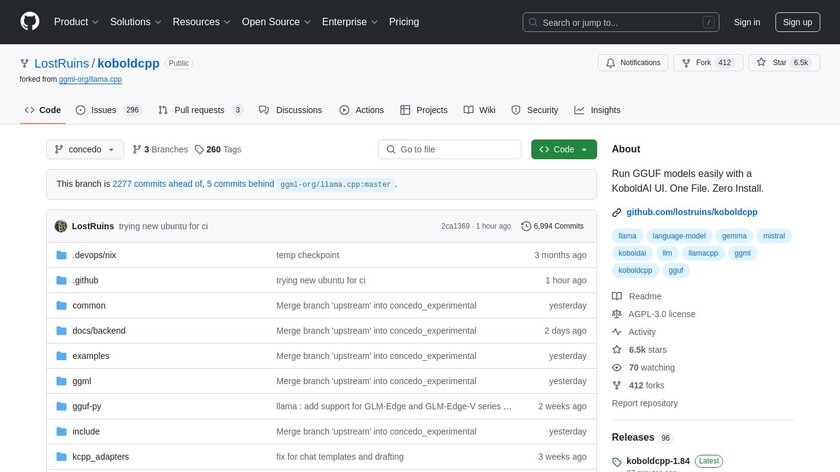View the 260 Tags
This screenshot has height=472, width=840.
tap(218, 149)
